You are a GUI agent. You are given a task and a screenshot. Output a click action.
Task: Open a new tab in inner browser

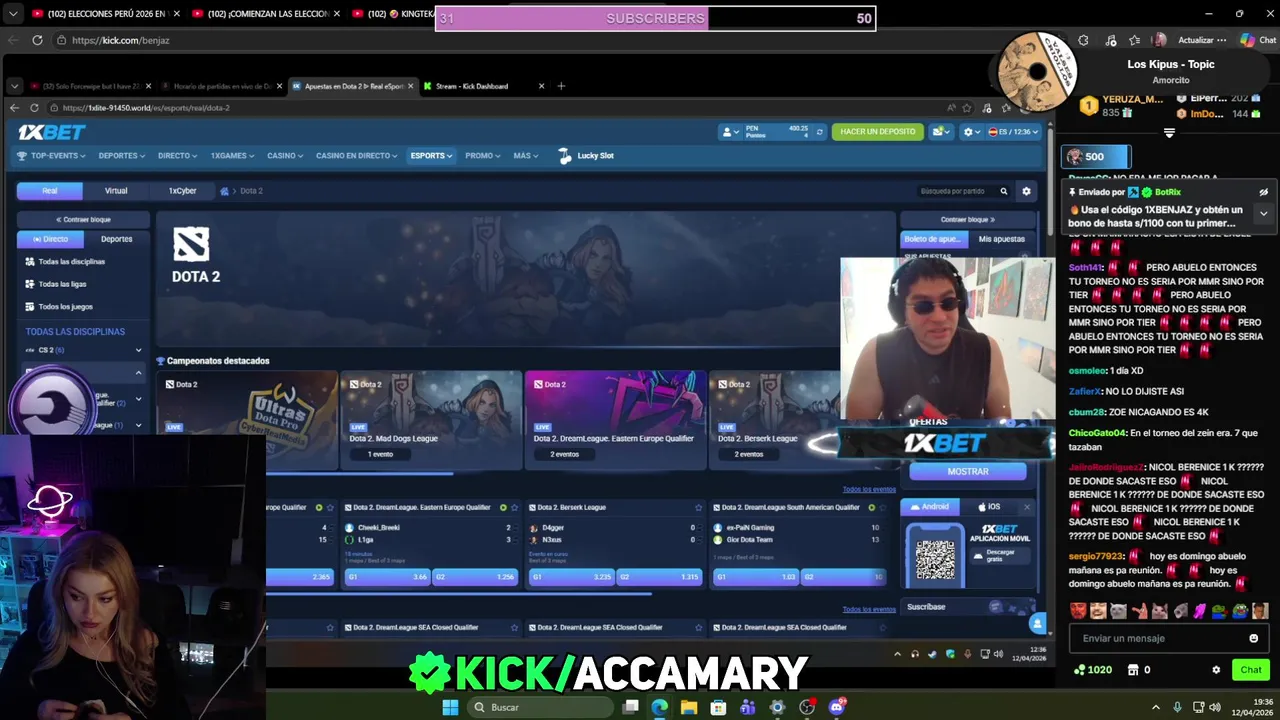pyautogui.click(x=561, y=86)
